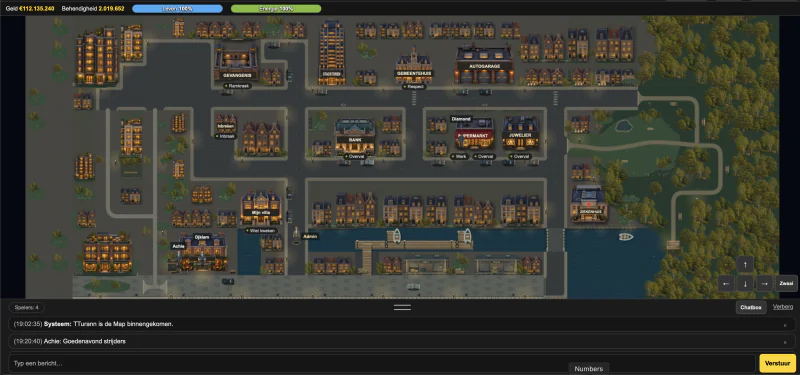Select the Autogarage building
The width and height of the screenshot is (800, 375).
coord(484,64)
